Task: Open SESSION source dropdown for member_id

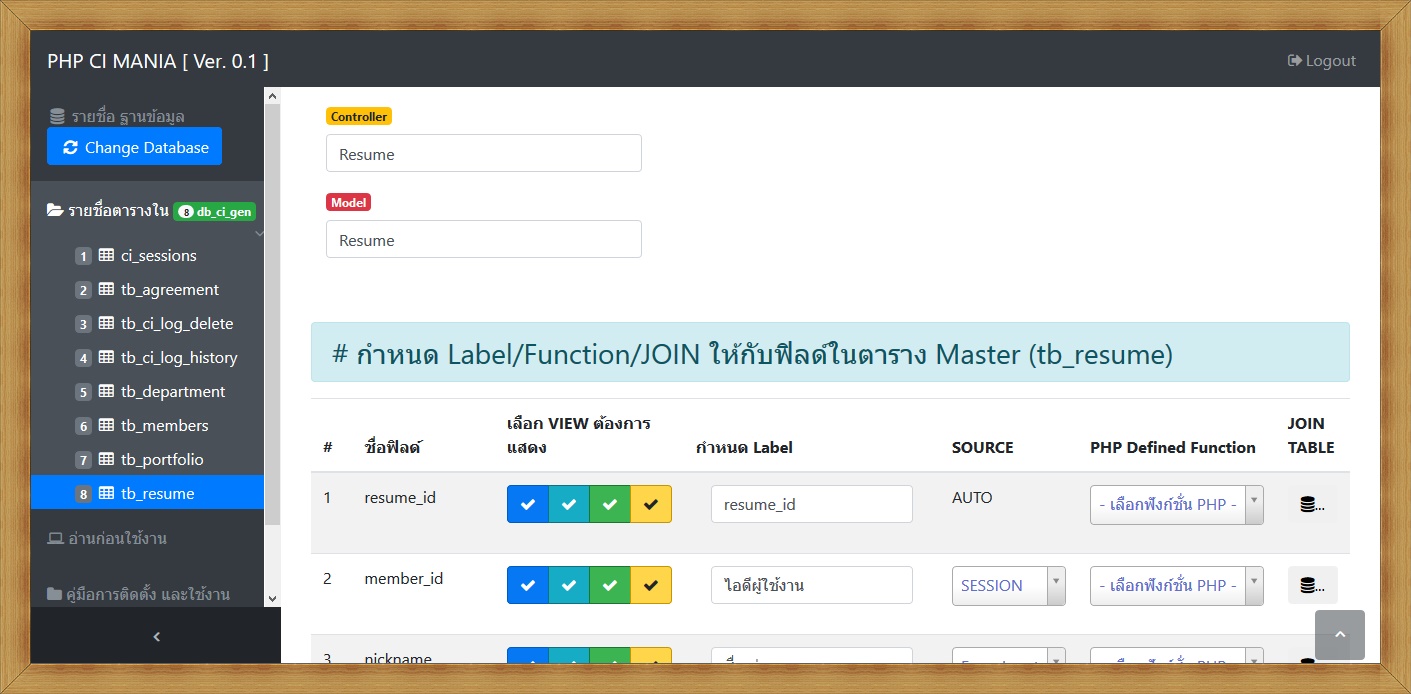Action: click(1009, 585)
